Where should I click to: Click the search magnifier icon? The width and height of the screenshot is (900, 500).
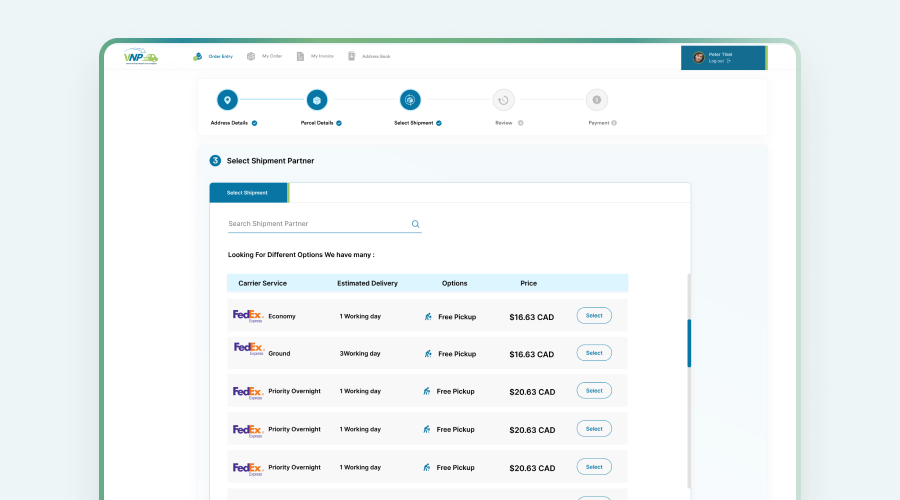[416, 224]
